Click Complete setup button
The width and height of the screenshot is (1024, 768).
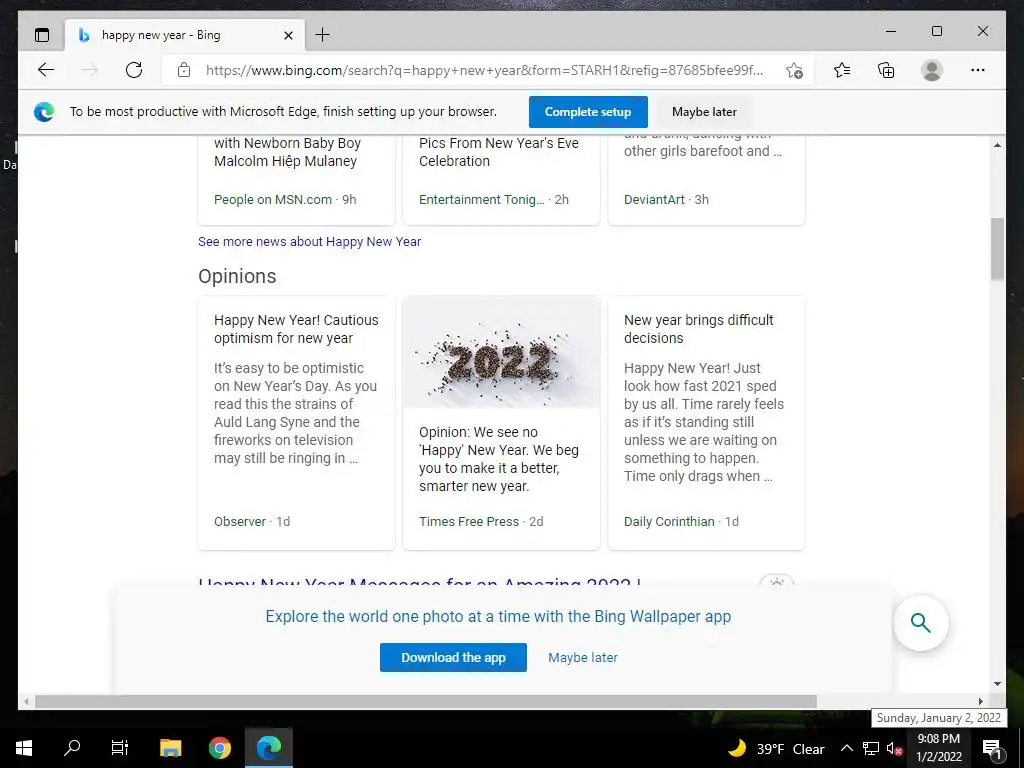pos(588,112)
